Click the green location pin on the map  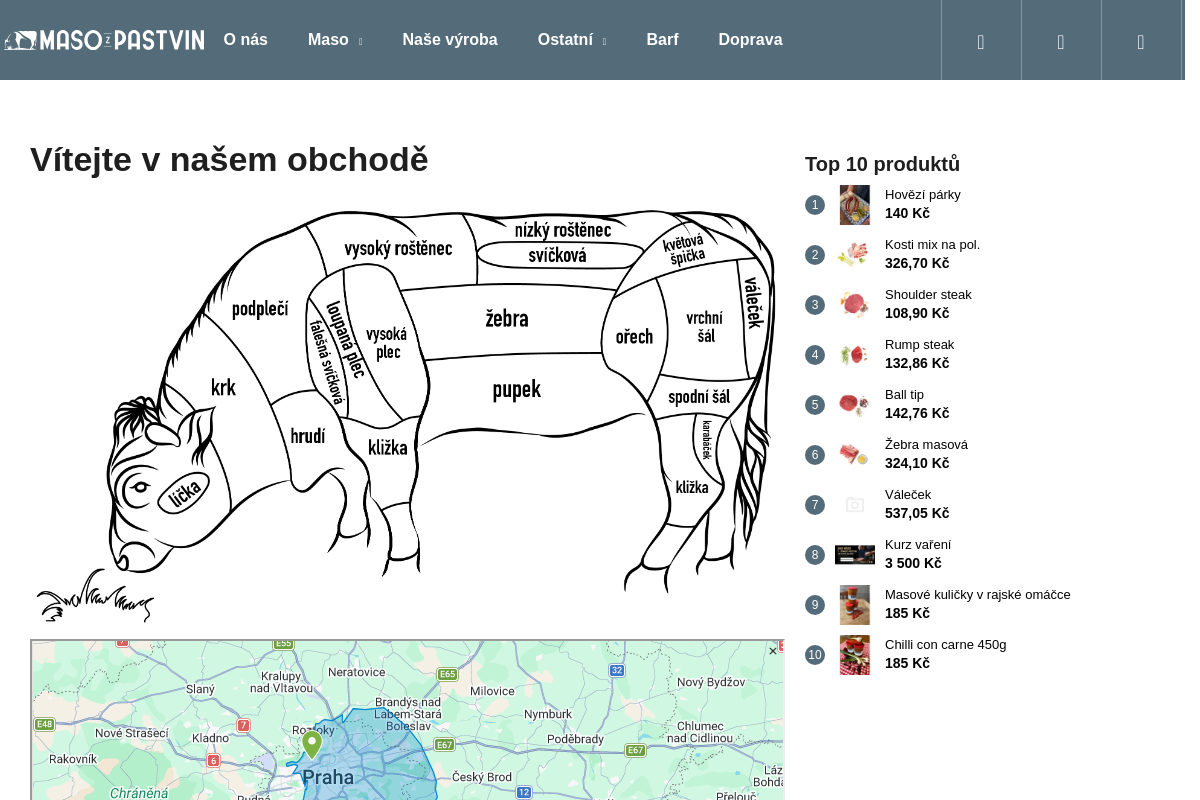click(x=312, y=744)
